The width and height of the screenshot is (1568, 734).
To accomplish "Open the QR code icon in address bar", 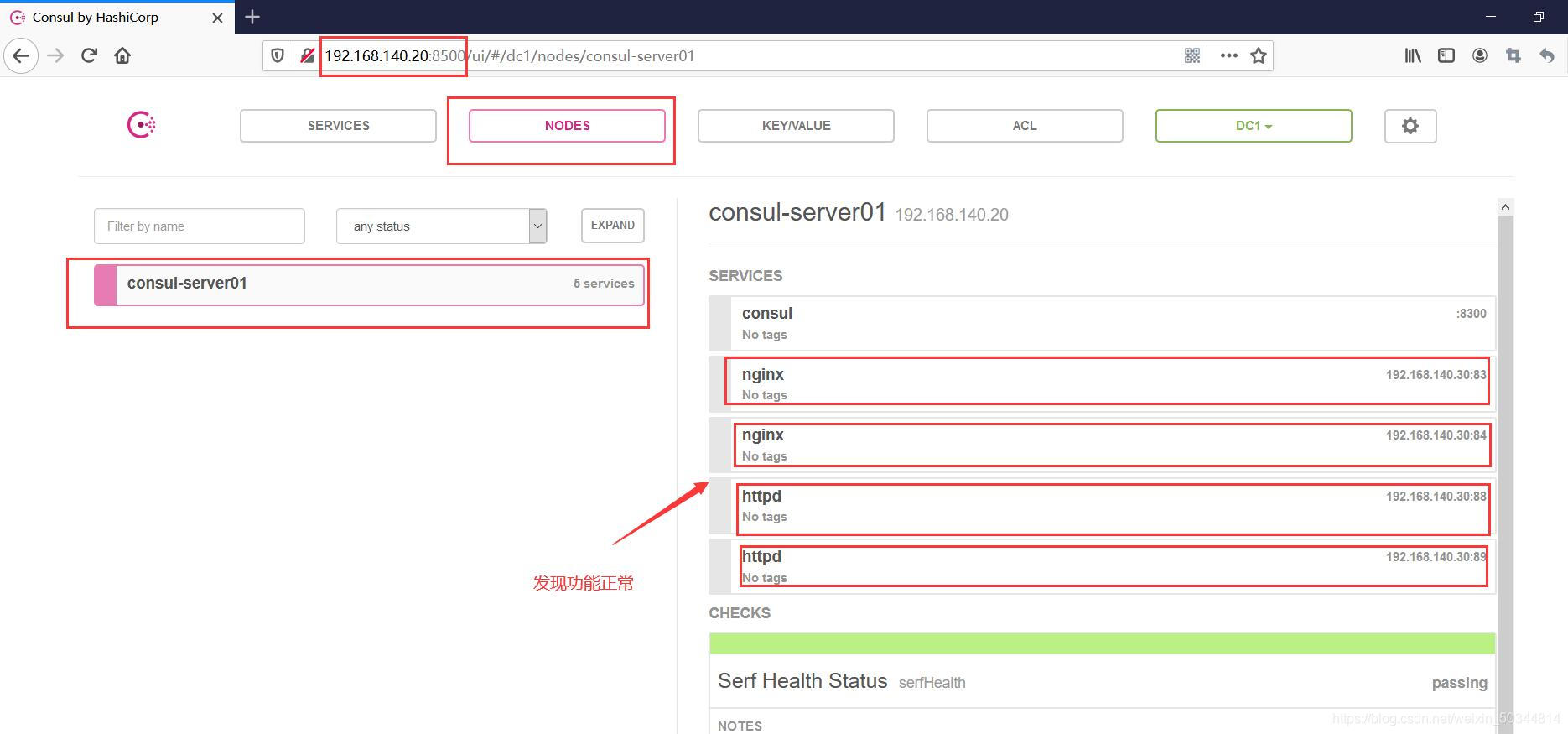I will [x=1192, y=56].
